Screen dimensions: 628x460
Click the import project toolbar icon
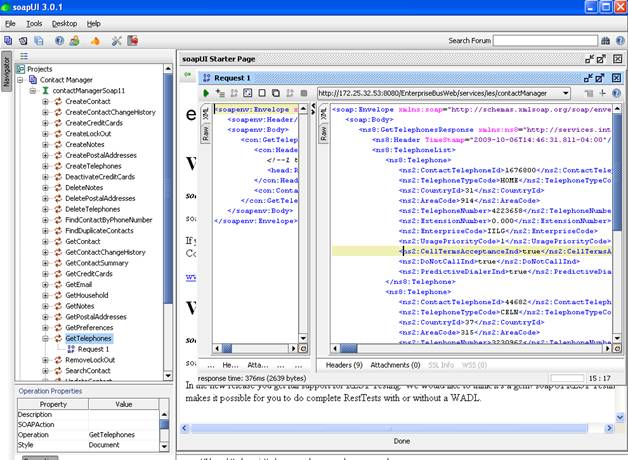tap(23, 40)
